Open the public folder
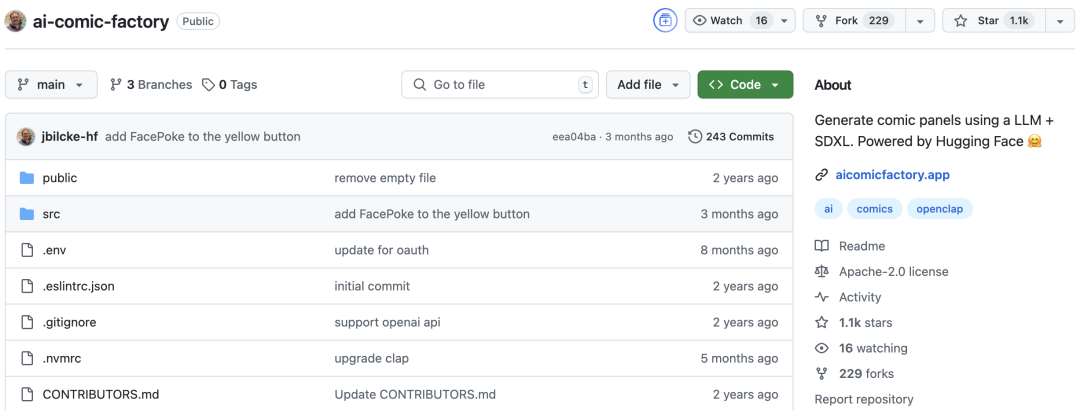1080x411 pixels. pos(60,178)
